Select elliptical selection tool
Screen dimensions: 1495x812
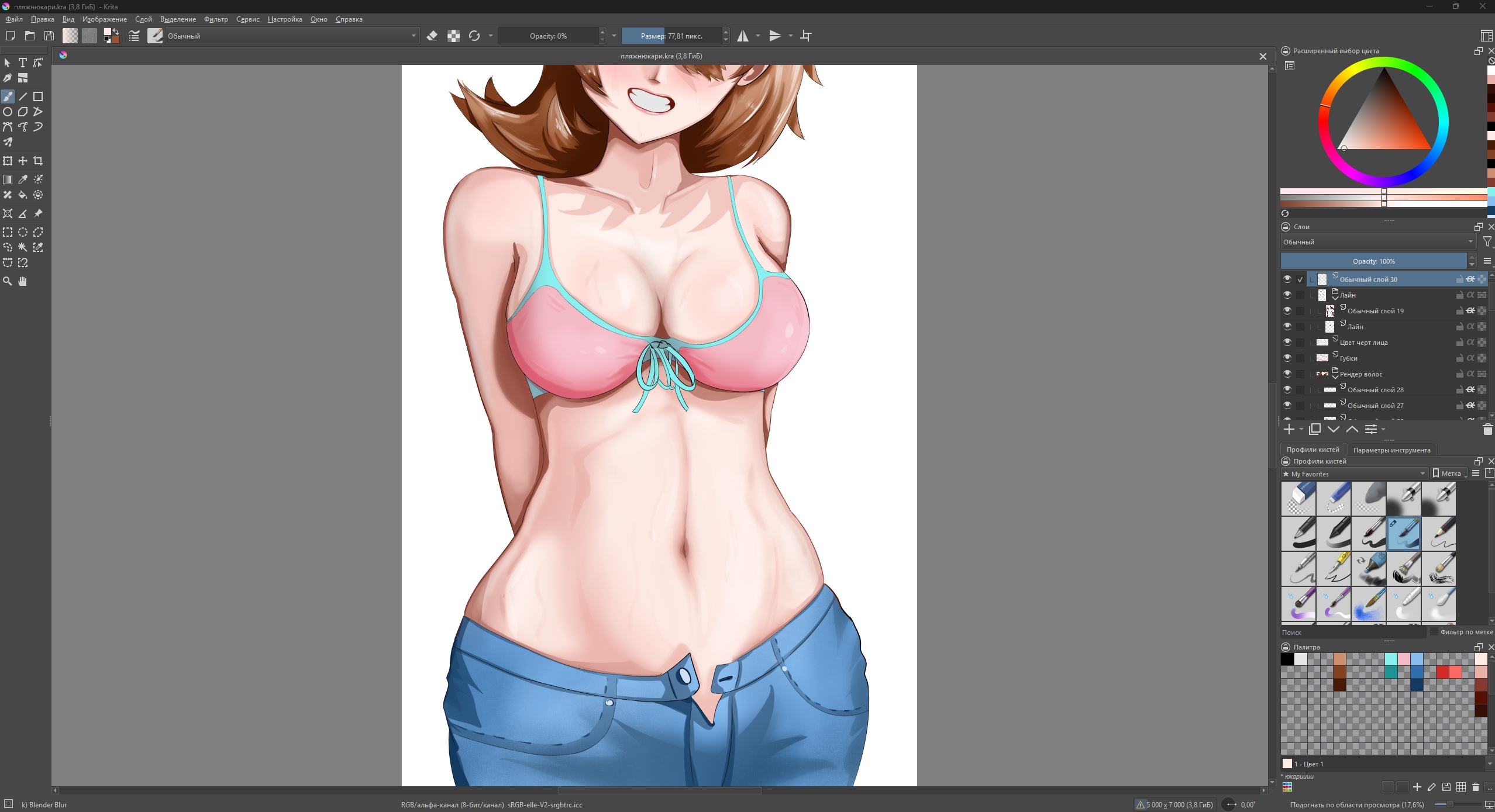[x=23, y=232]
